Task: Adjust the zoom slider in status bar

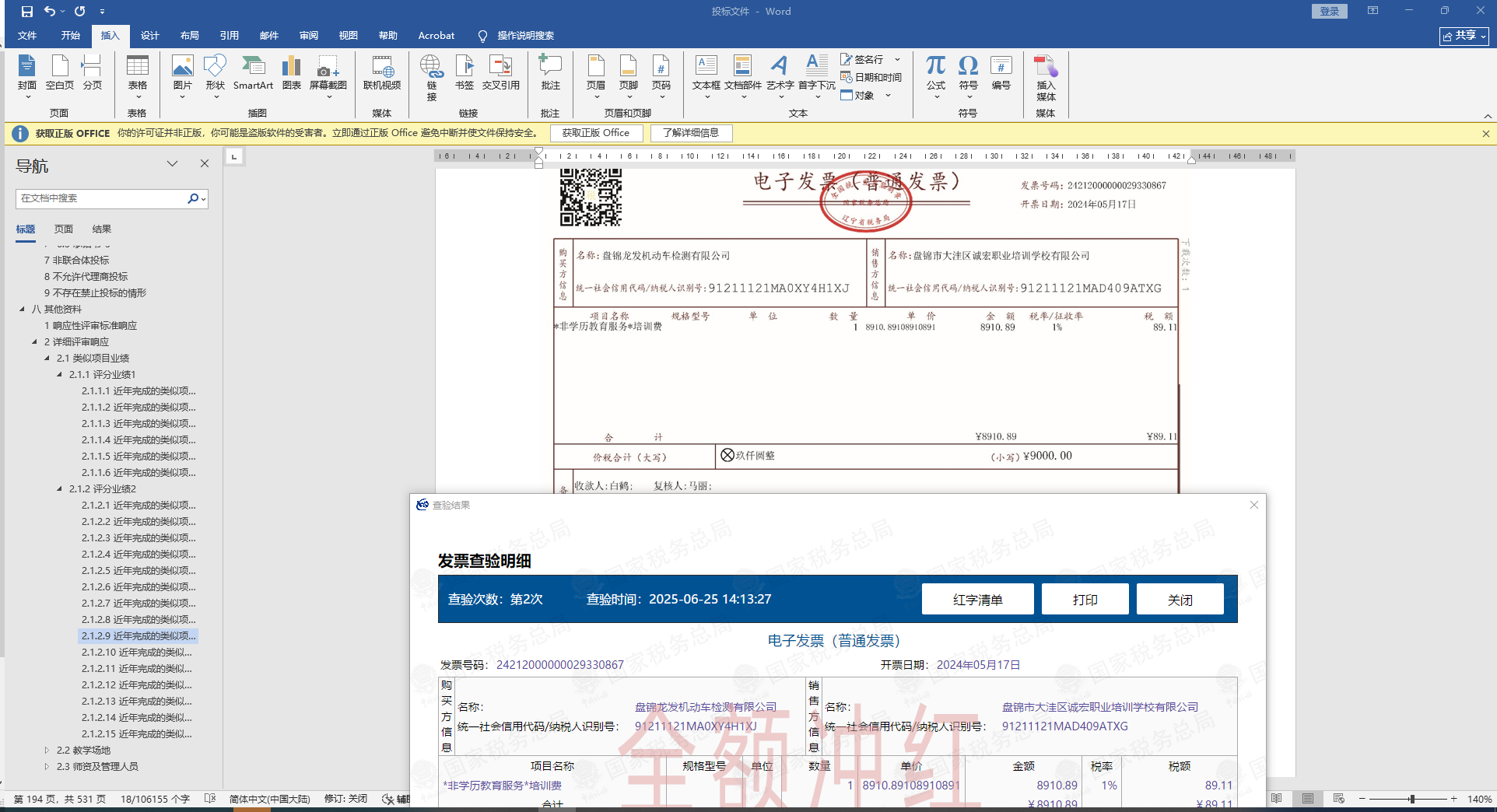Action: 1411,799
